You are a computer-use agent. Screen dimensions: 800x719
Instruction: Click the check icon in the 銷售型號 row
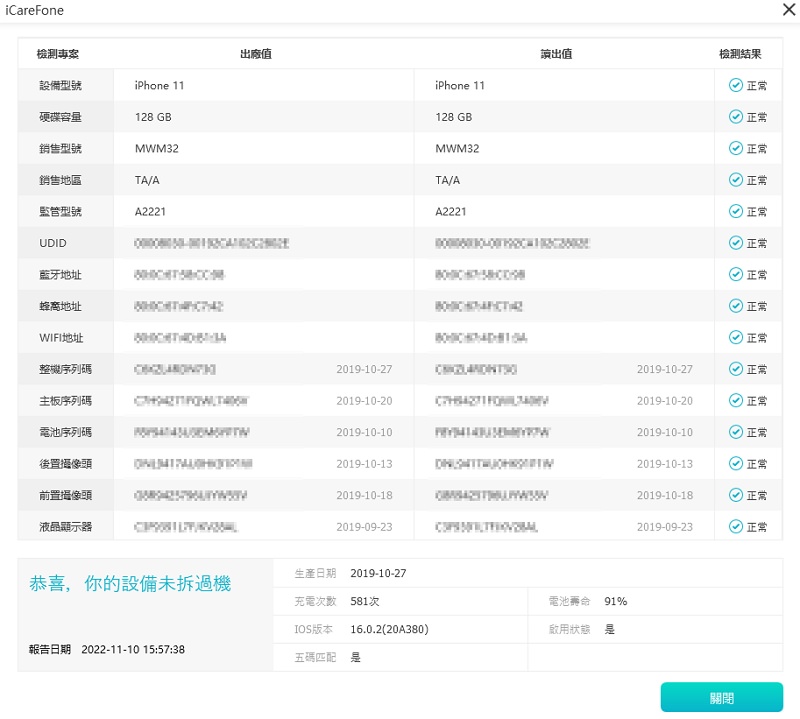tap(735, 148)
